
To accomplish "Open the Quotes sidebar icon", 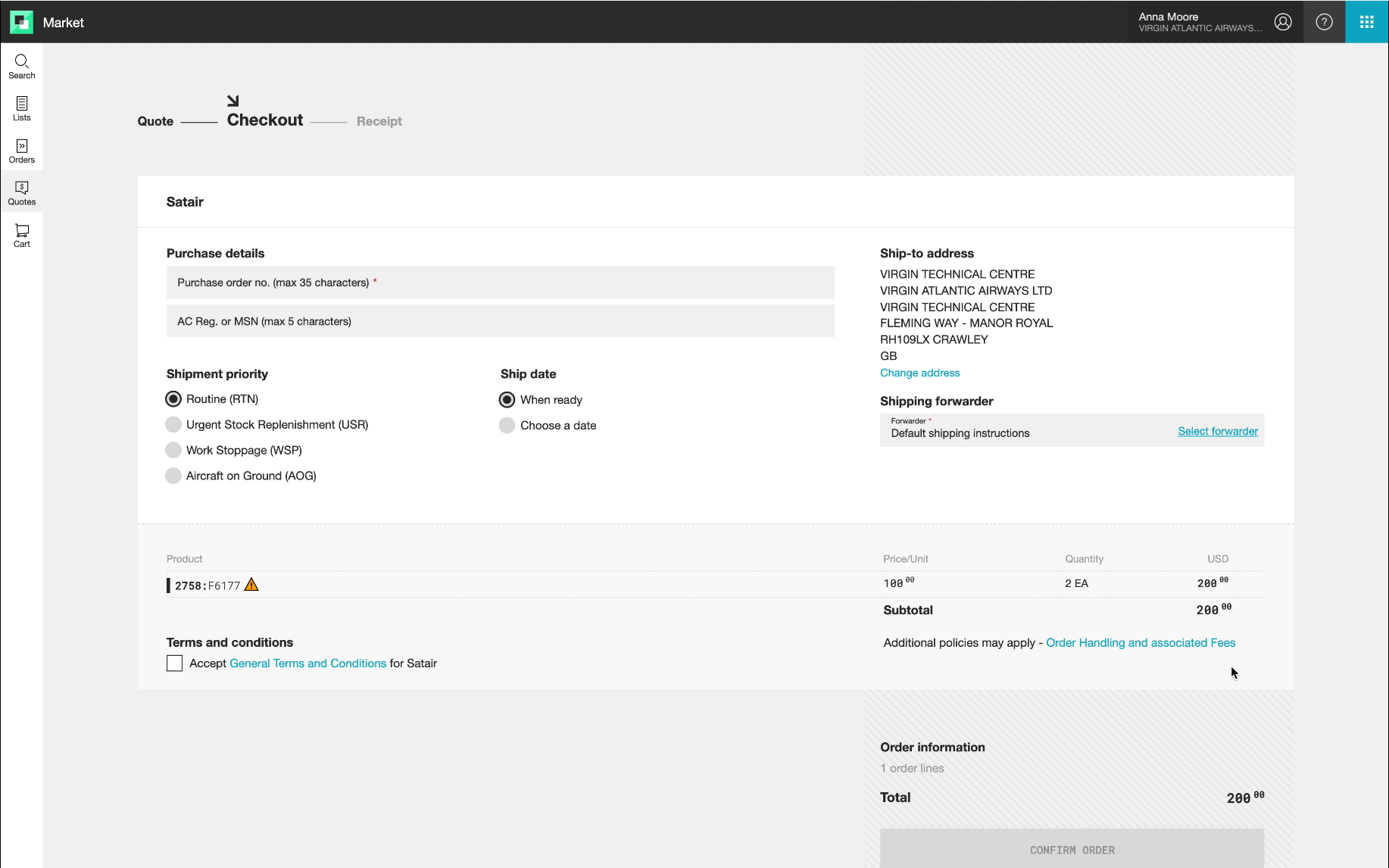I will pos(21,193).
